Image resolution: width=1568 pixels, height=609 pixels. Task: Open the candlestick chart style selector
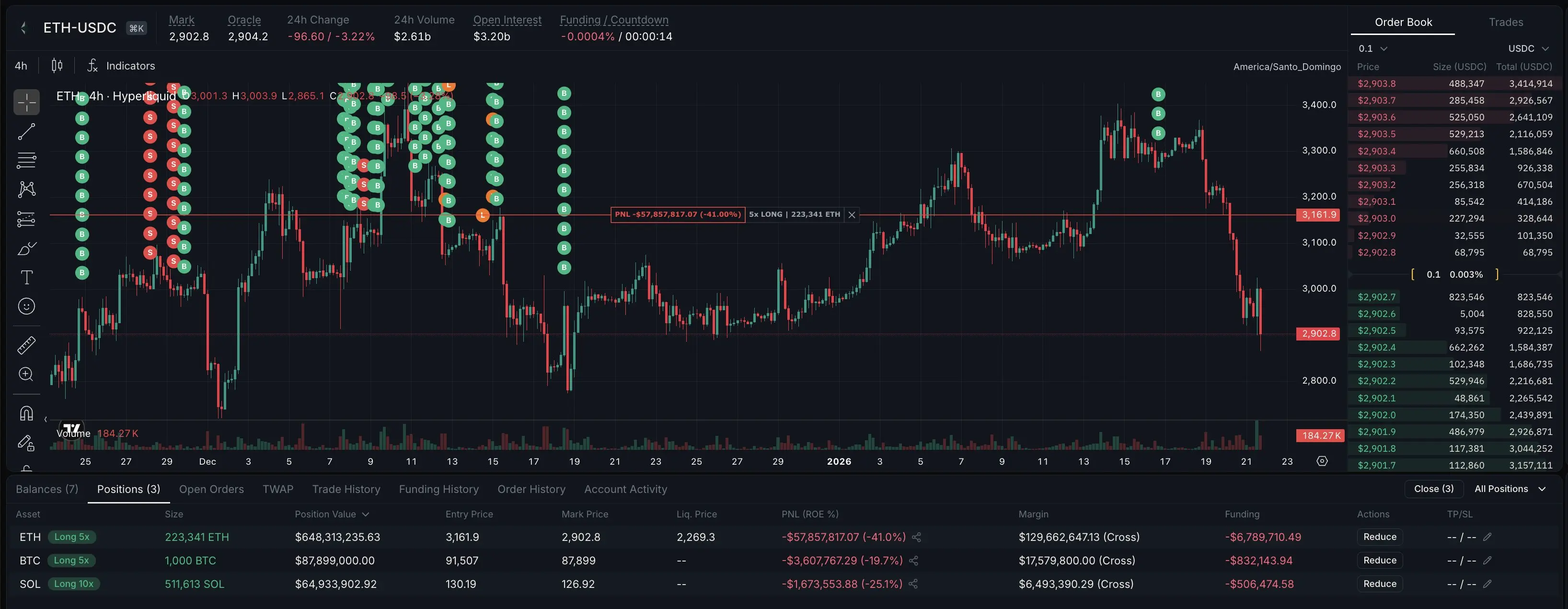(x=57, y=66)
